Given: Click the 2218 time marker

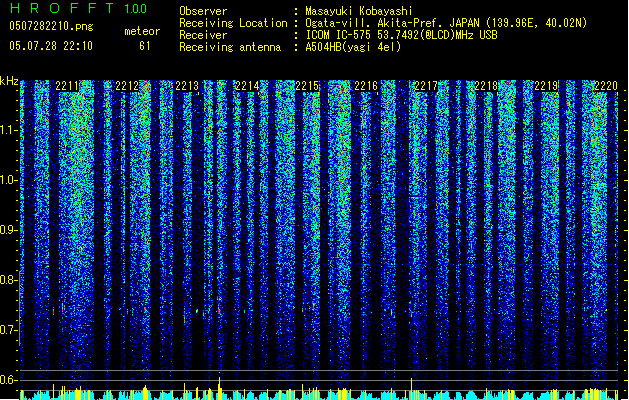Looking at the screenshot, I should click(x=486, y=86).
